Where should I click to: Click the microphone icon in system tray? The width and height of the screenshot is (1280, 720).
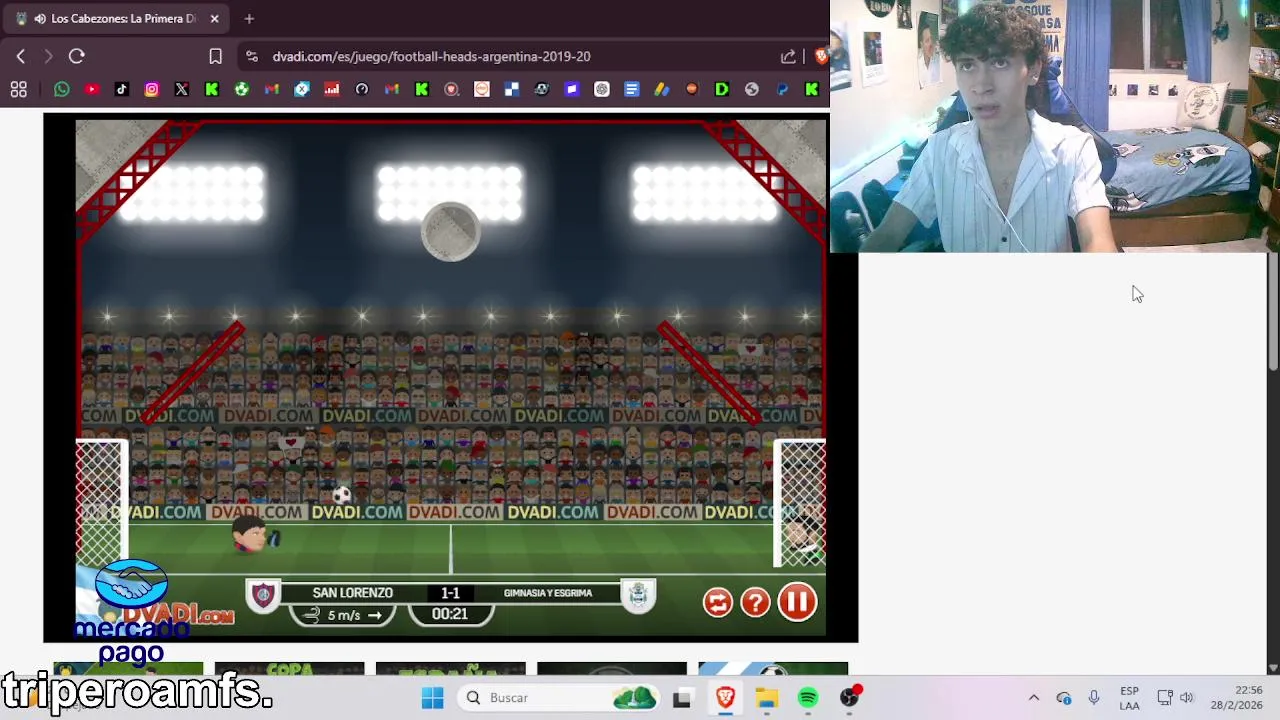point(1094,698)
